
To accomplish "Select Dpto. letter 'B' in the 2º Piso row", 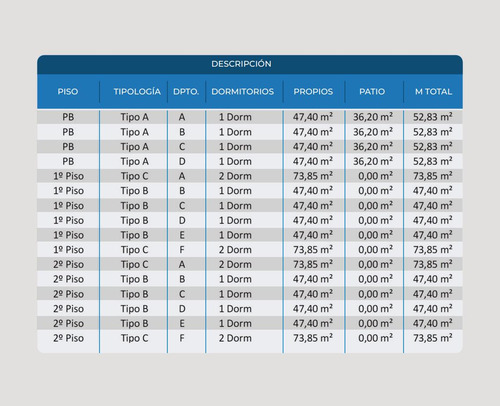I will (x=182, y=279).
